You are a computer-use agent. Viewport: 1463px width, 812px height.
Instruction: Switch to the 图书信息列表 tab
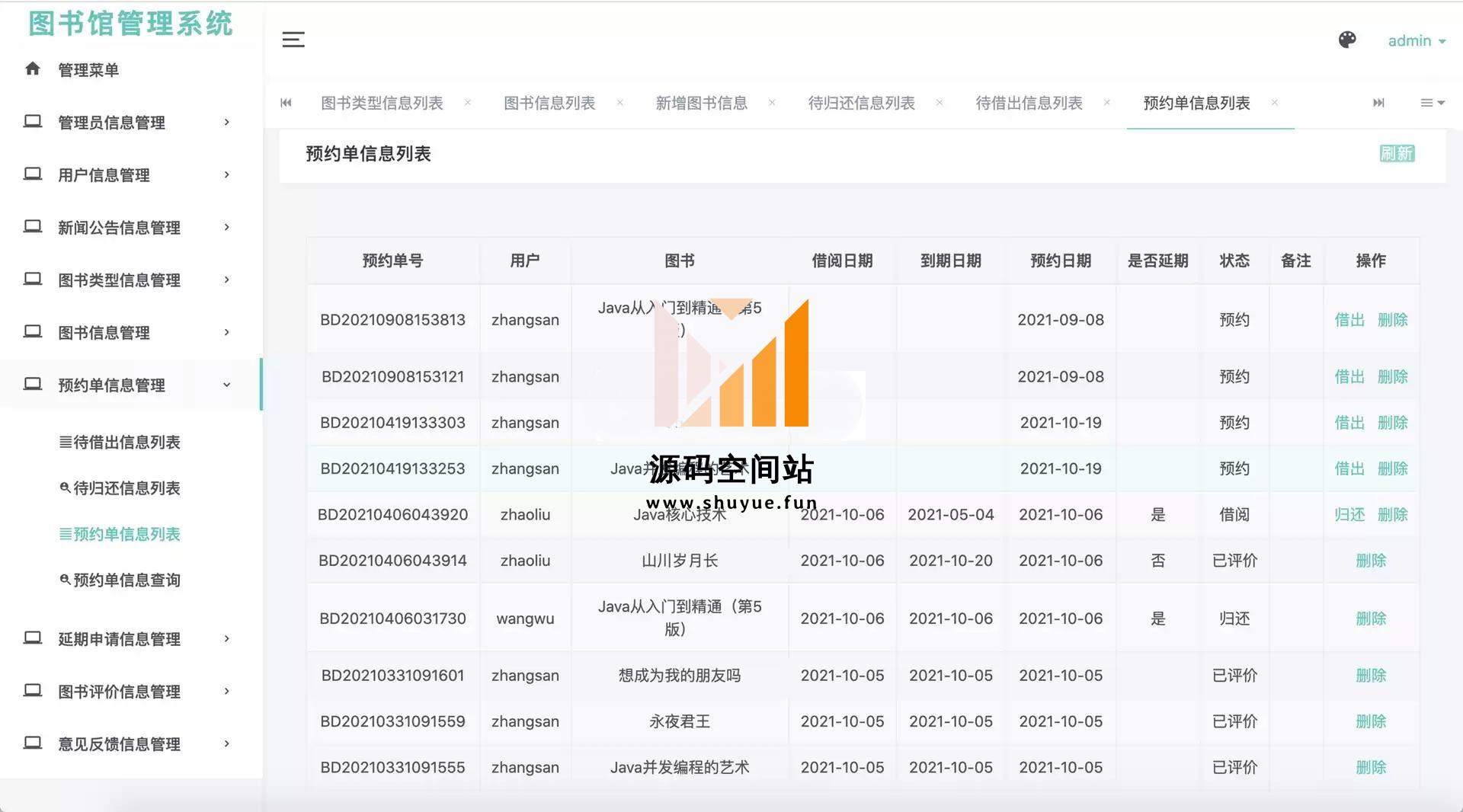click(x=549, y=103)
